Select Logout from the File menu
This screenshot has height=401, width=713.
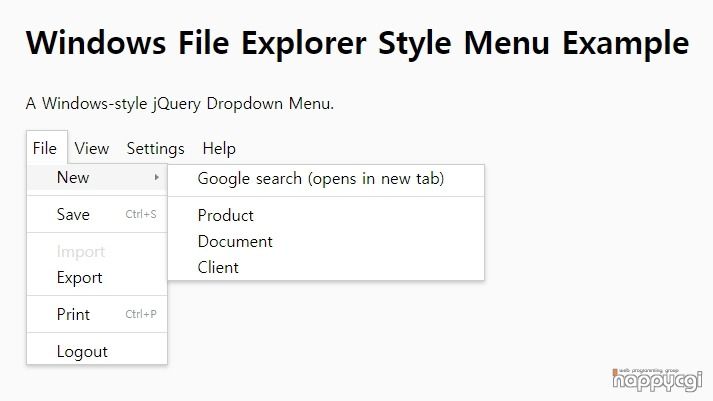97,351
